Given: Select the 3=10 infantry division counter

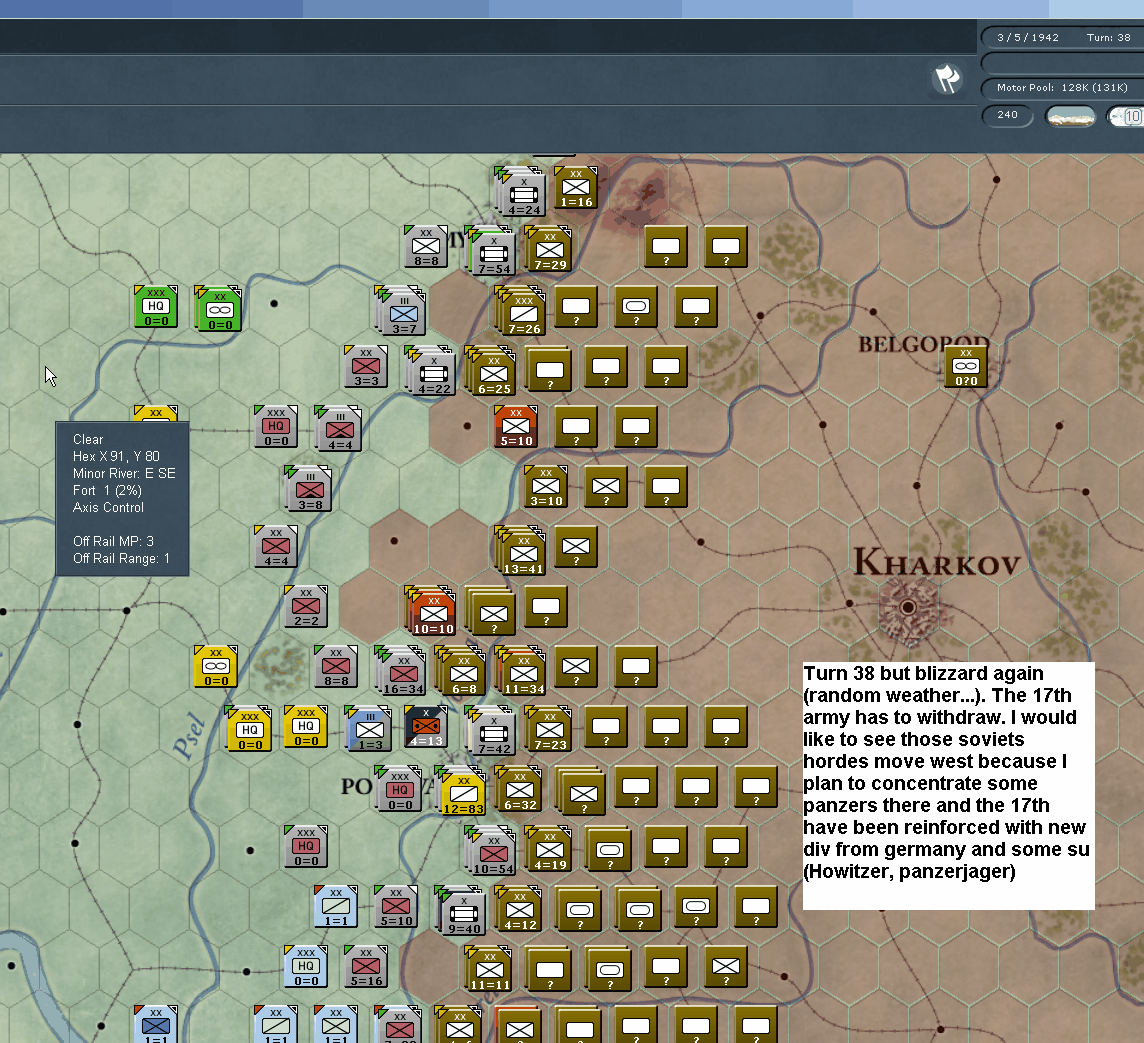Looking at the screenshot, I should pyautogui.click(x=546, y=486).
